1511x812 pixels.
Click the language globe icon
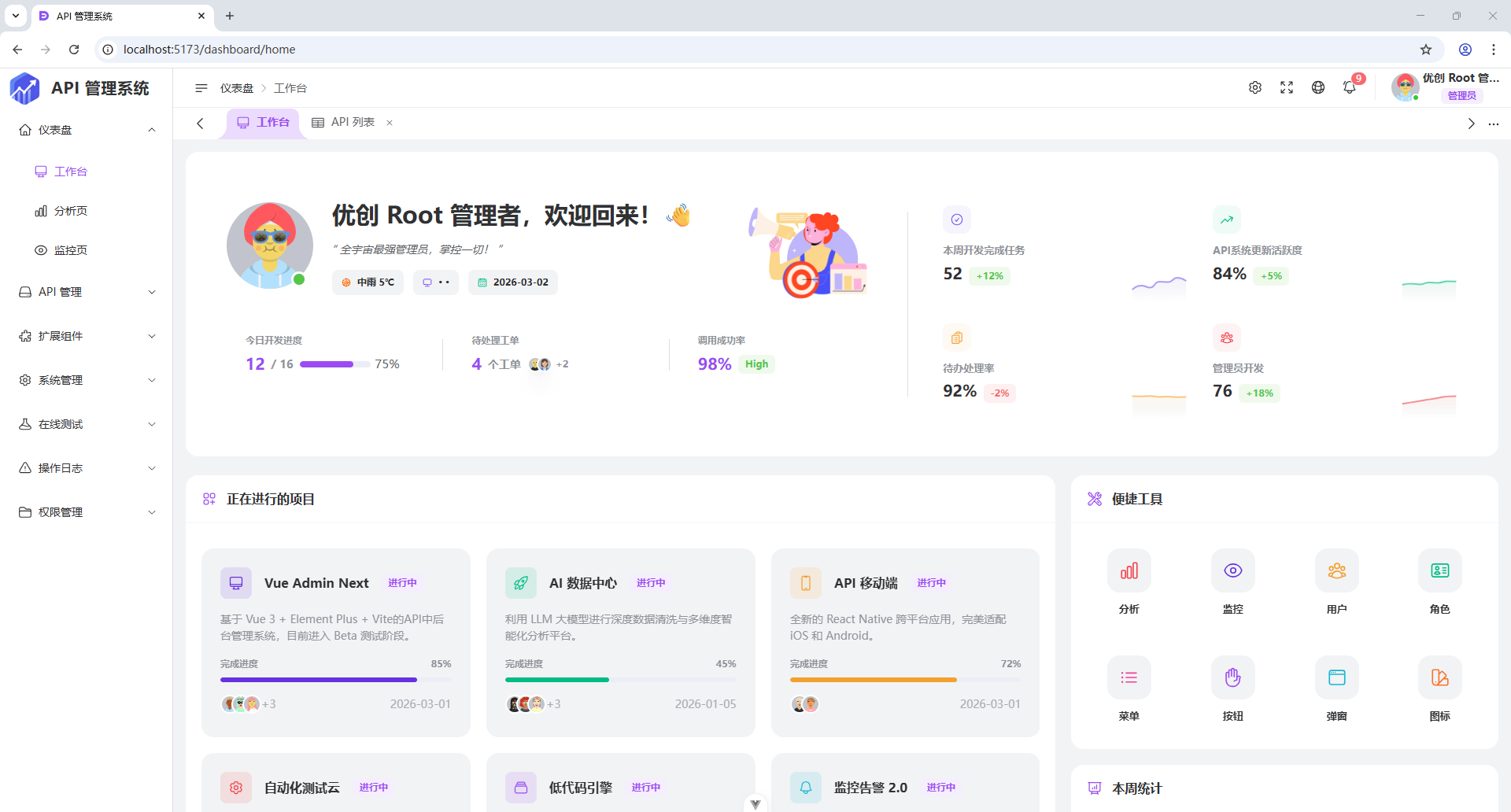click(1318, 87)
